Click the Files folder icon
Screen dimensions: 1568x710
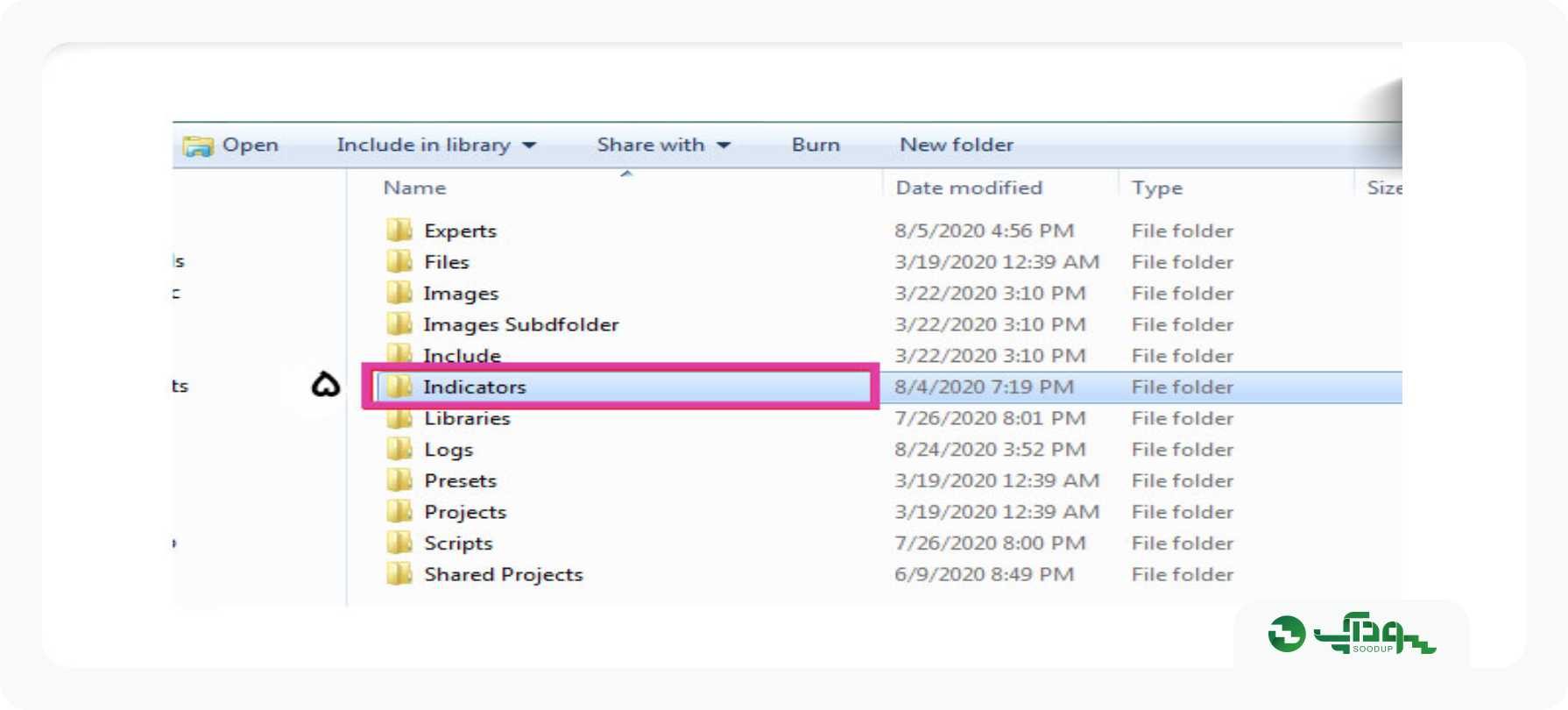(x=399, y=261)
